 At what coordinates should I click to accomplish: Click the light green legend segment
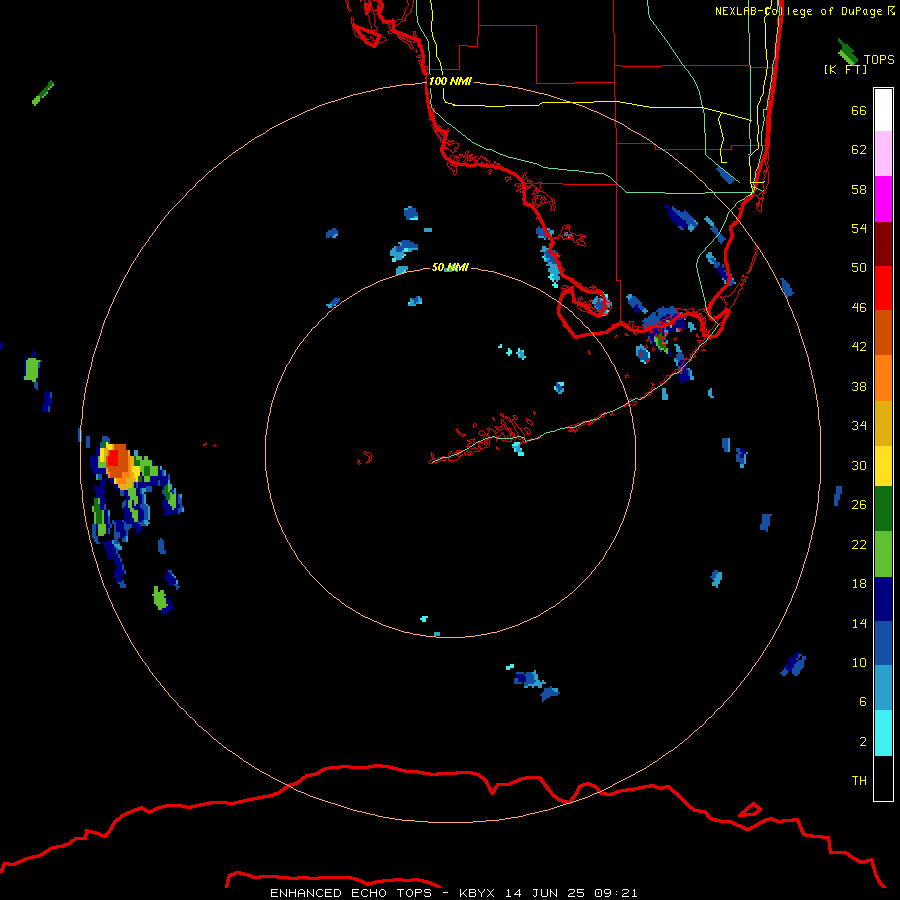(883, 554)
